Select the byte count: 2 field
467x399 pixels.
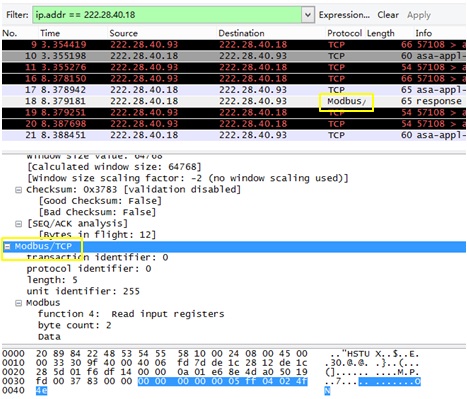point(75,326)
